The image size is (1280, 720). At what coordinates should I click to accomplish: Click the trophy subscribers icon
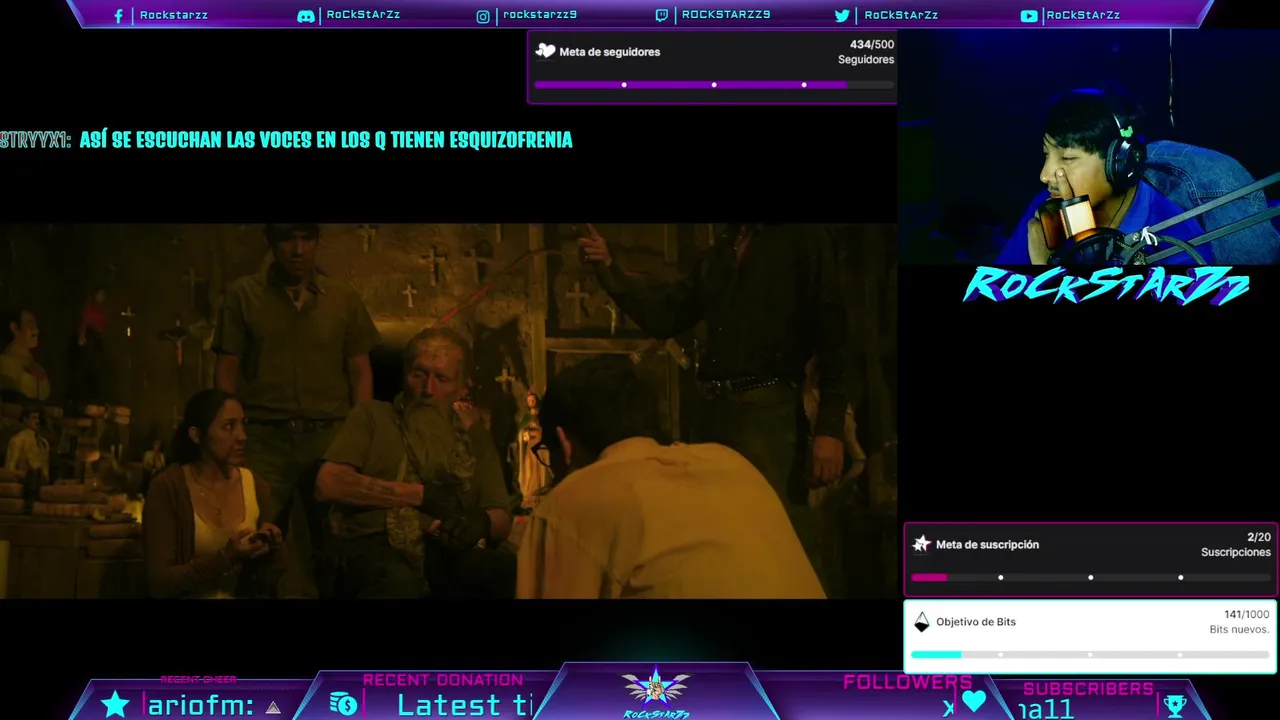tap(1176, 705)
